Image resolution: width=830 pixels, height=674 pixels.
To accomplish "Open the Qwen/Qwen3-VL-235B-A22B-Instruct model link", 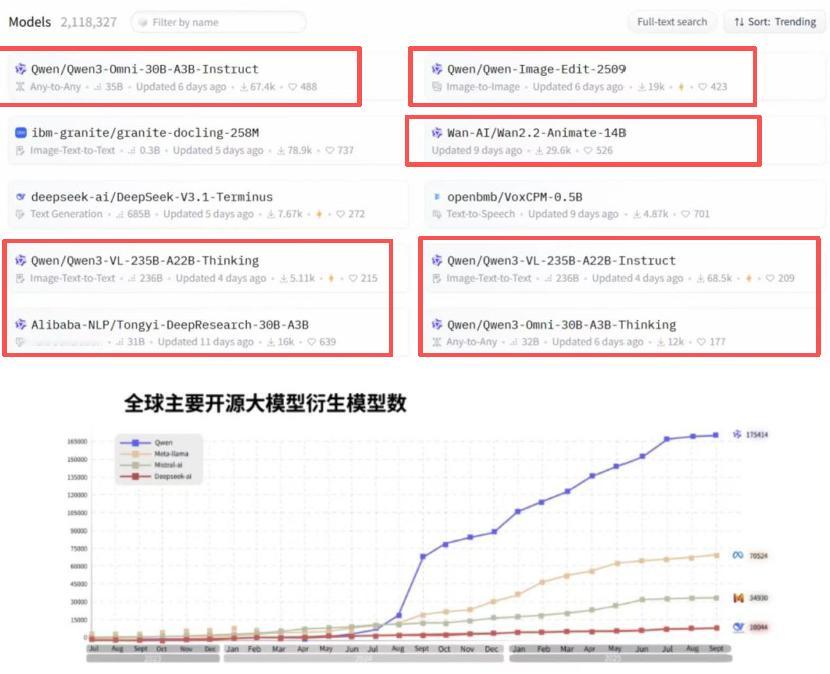I will pos(561,260).
